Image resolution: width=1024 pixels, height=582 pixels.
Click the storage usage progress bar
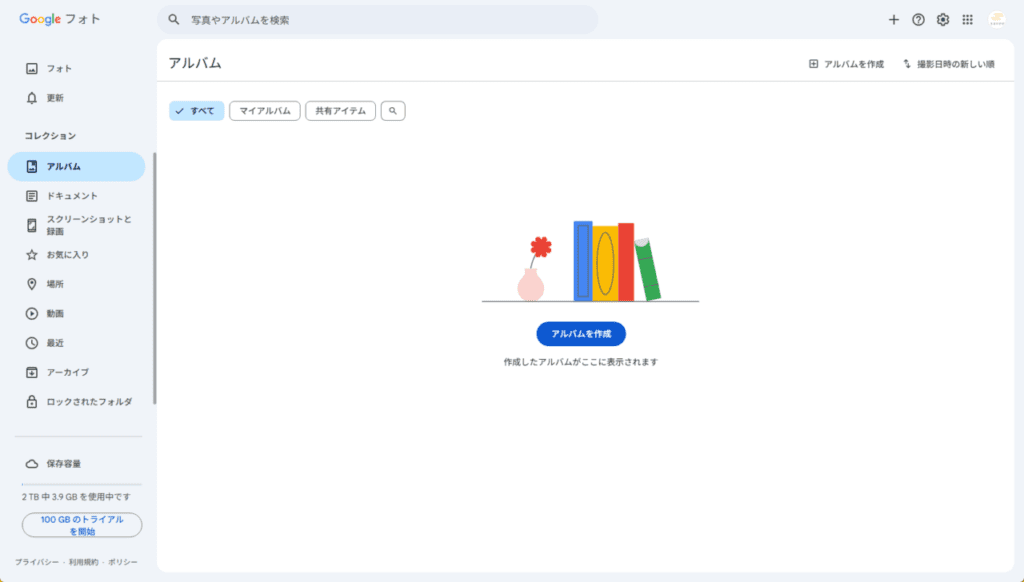[x=82, y=485]
